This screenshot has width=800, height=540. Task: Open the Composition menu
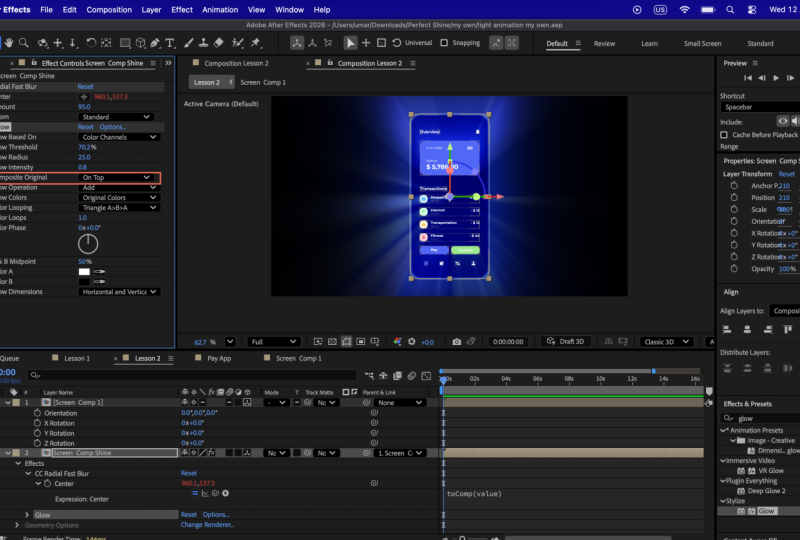[x=109, y=10]
